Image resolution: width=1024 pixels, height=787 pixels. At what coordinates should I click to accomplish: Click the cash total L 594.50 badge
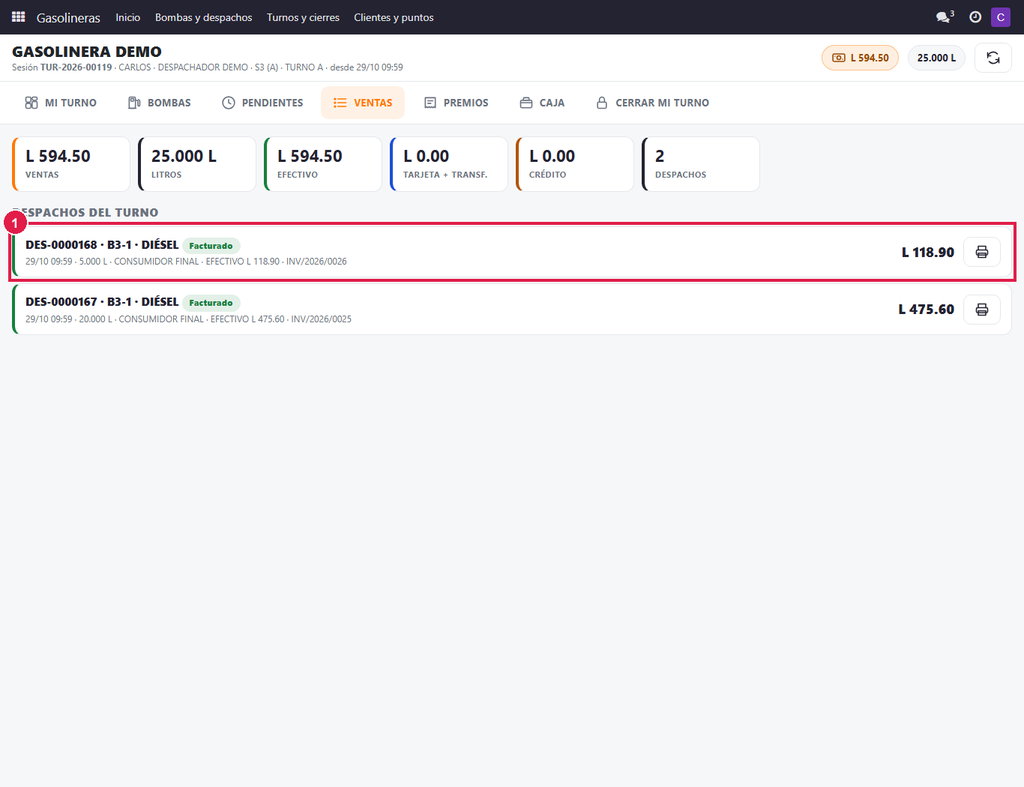[860, 58]
